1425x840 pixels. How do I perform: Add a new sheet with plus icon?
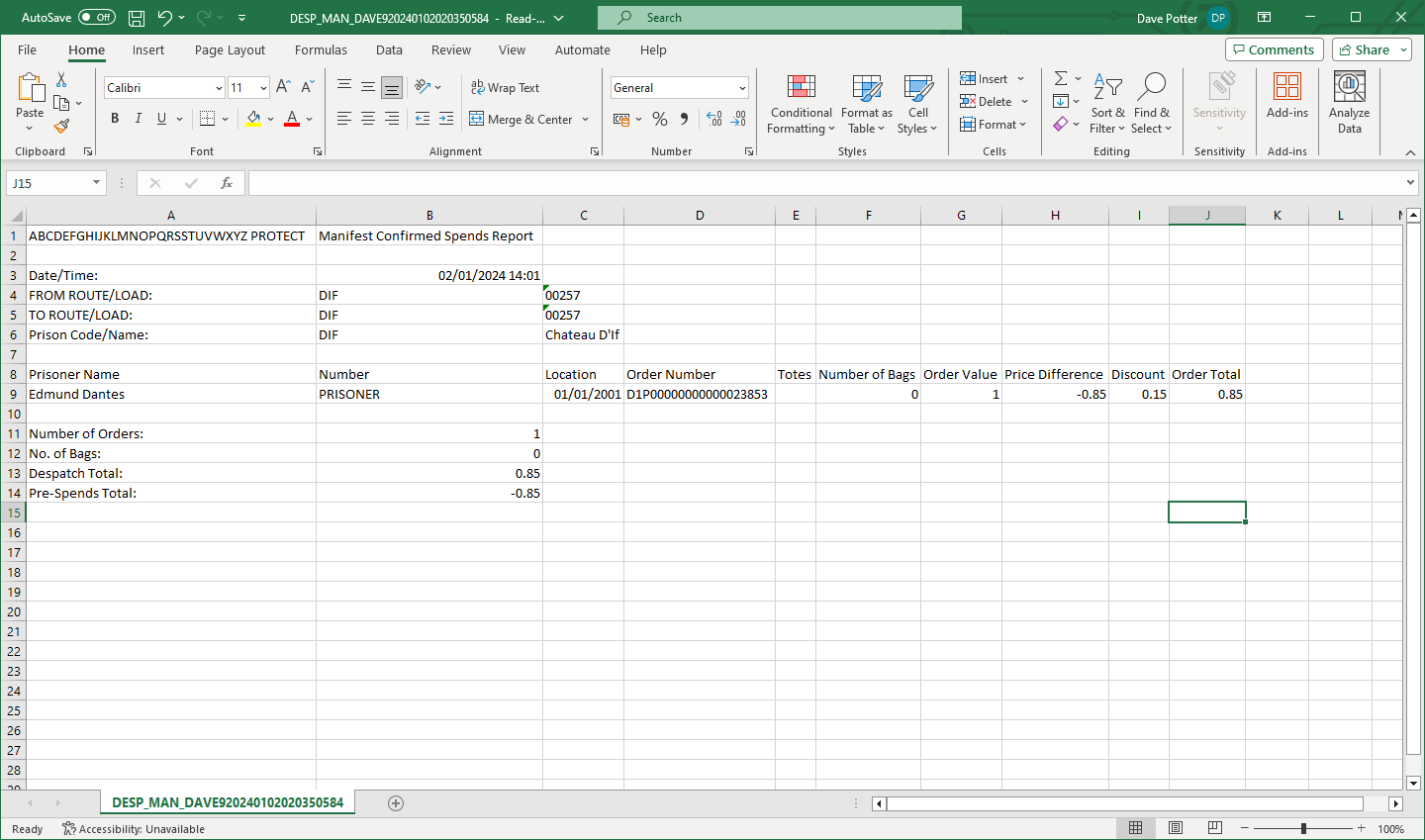point(396,803)
